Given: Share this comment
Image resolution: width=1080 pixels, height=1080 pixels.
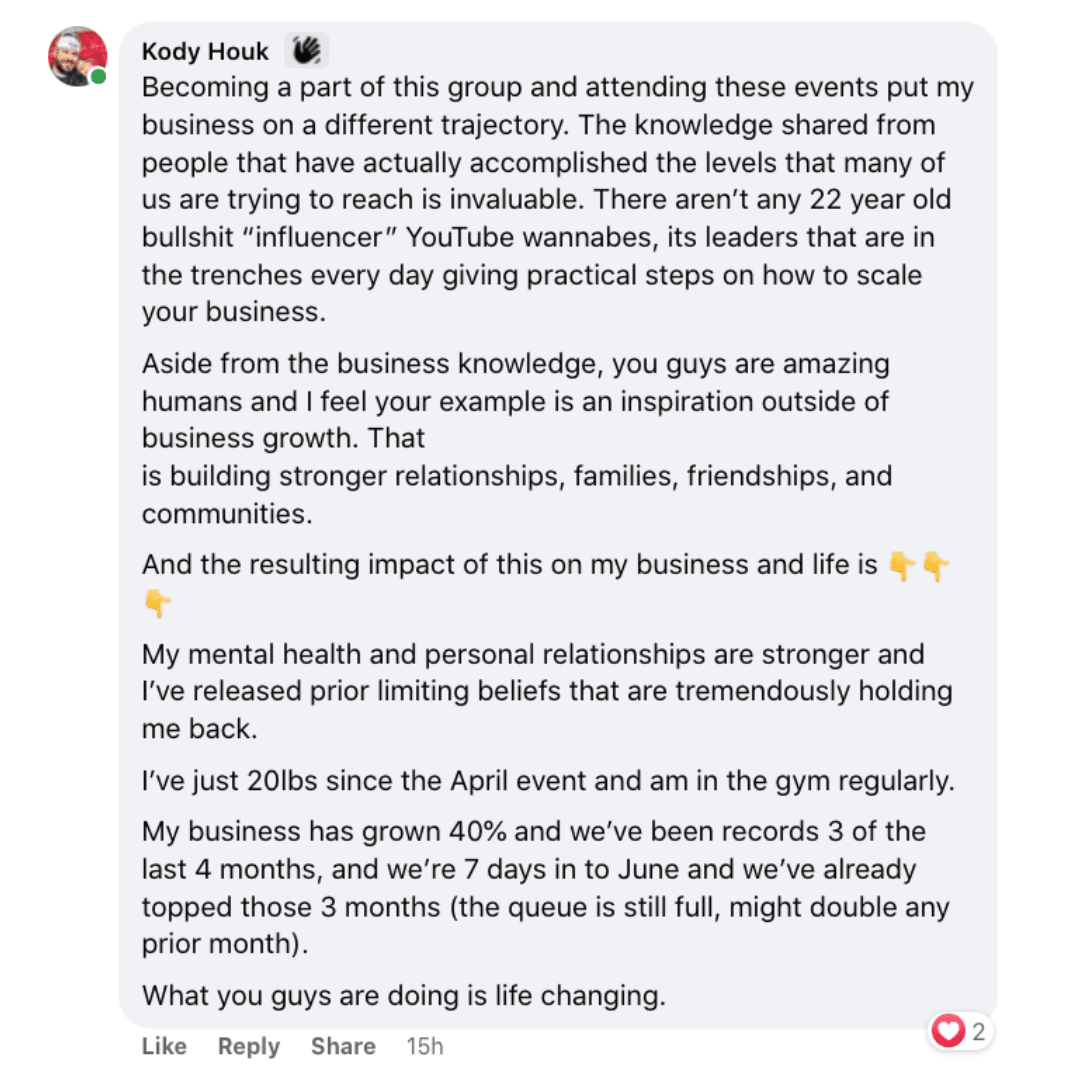Looking at the screenshot, I should [343, 1046].
